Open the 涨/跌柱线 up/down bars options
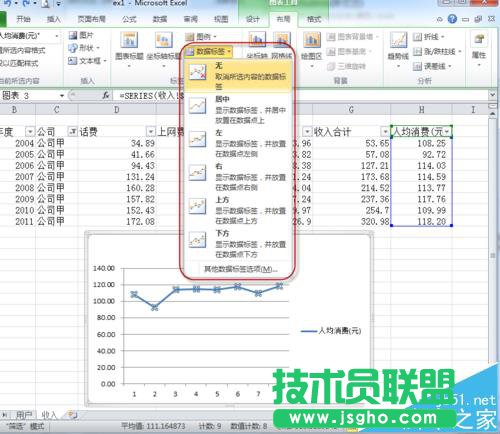The width and height of the screenshot is (500, 434). (437, 51)
